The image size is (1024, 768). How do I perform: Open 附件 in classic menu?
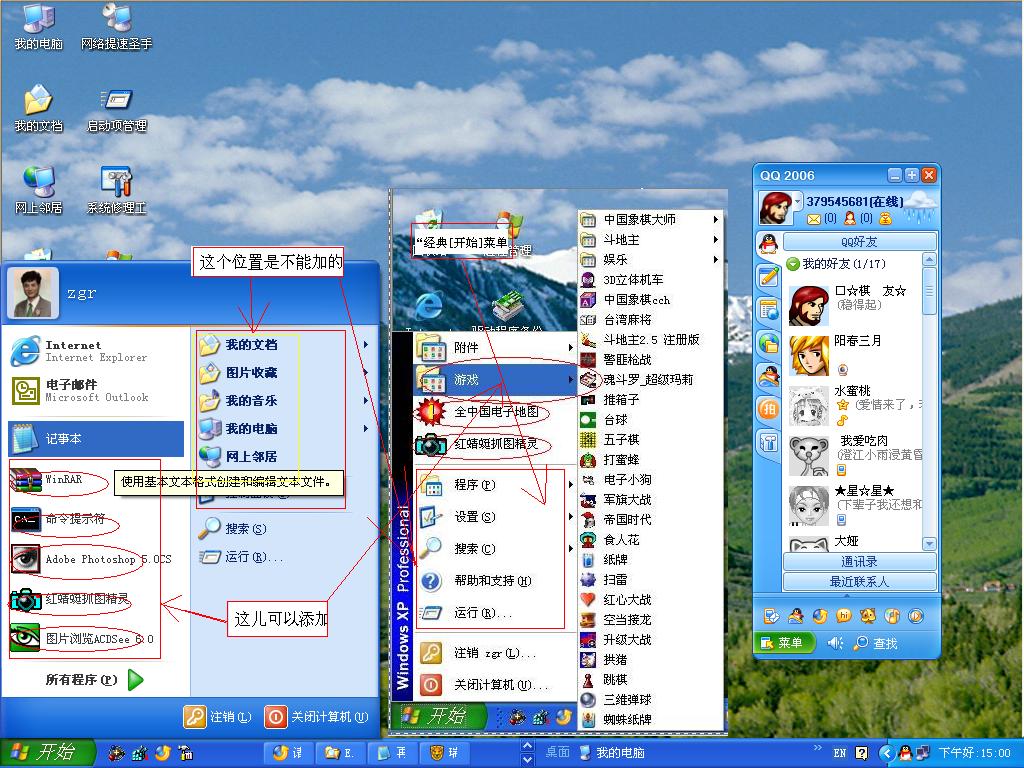click(x=495, y=347)
